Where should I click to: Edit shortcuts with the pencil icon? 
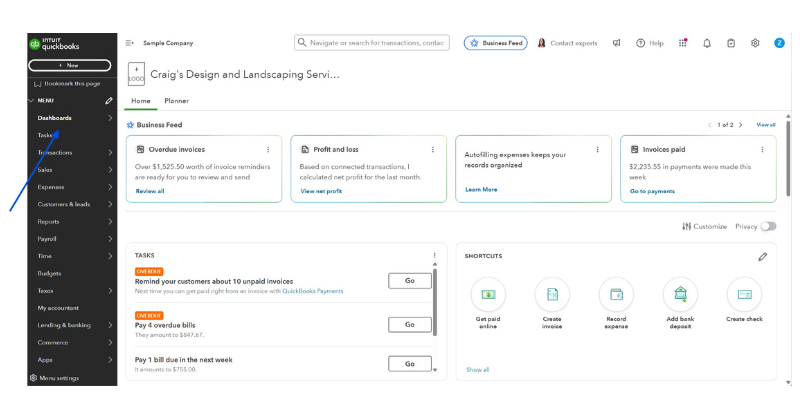[763, 256]
